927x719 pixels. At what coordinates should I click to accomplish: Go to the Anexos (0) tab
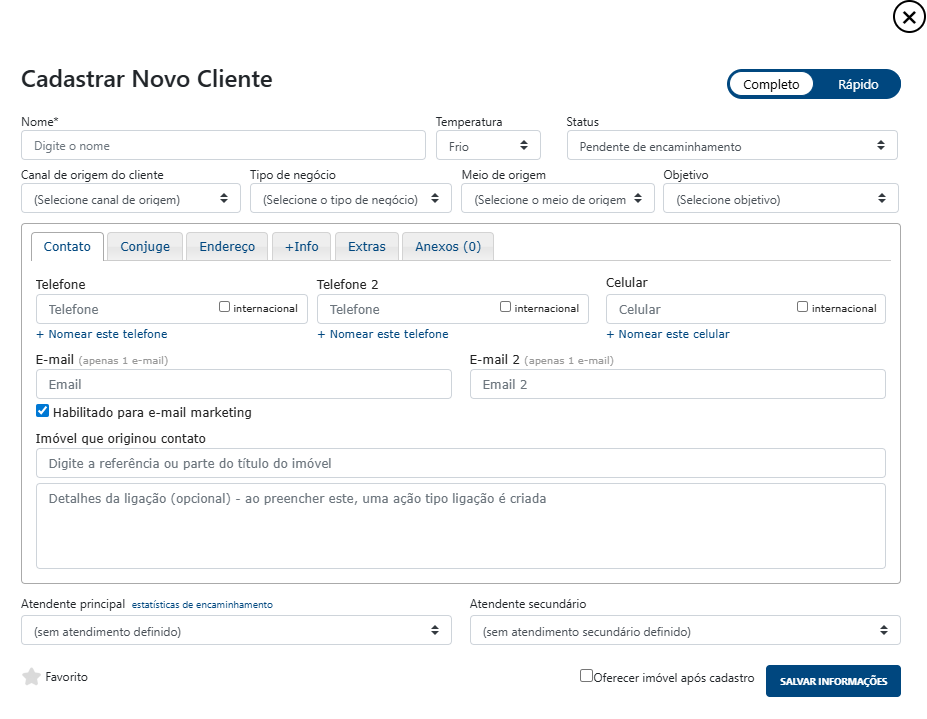[448, 247]
